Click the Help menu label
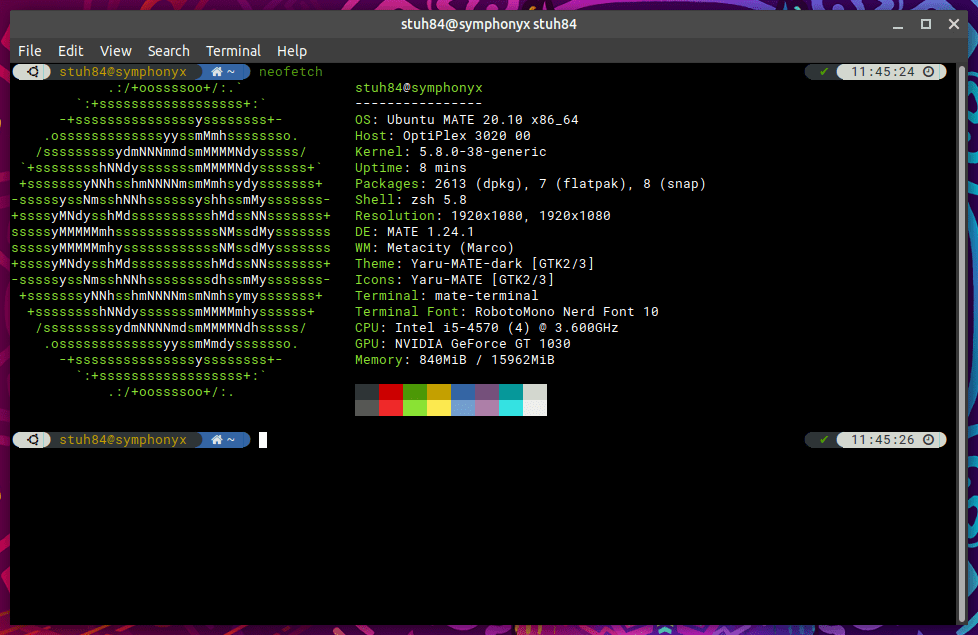 coord(292,51)
